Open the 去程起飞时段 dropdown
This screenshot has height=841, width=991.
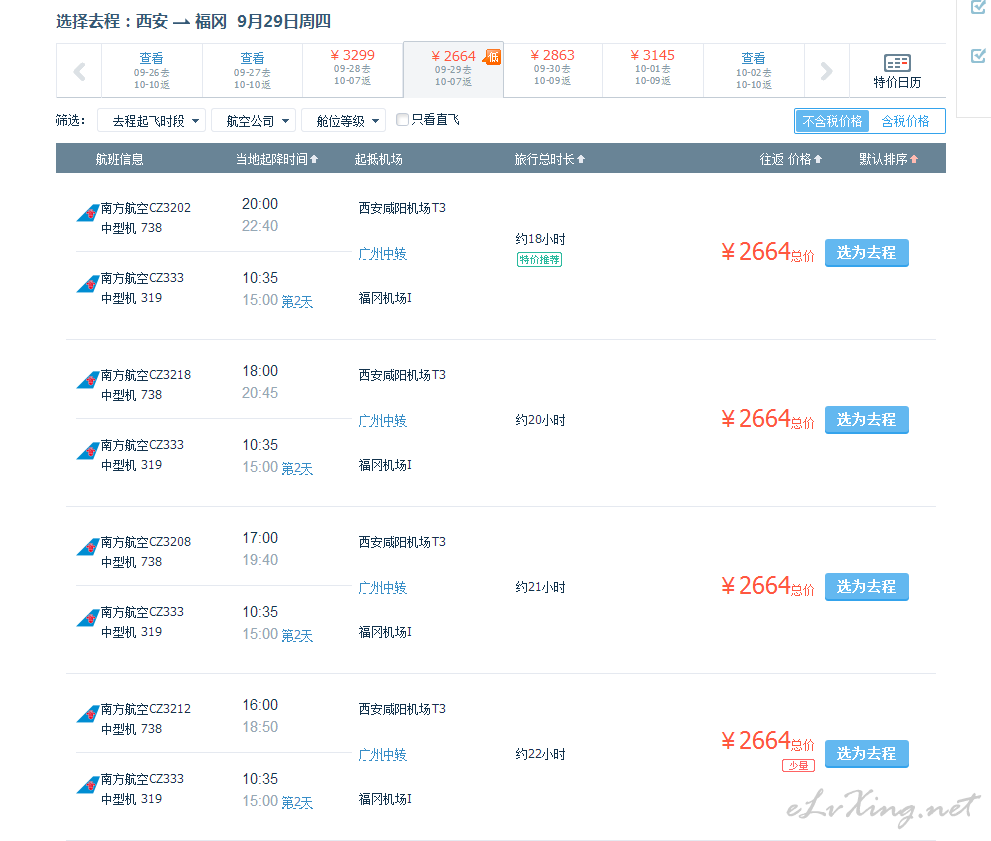click(152, 121)
